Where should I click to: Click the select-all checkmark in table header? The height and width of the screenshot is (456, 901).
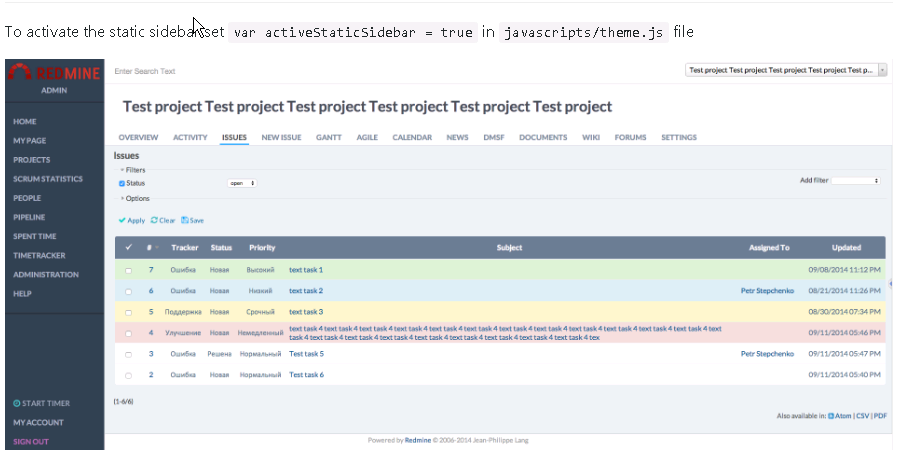[x=128, y=247]
